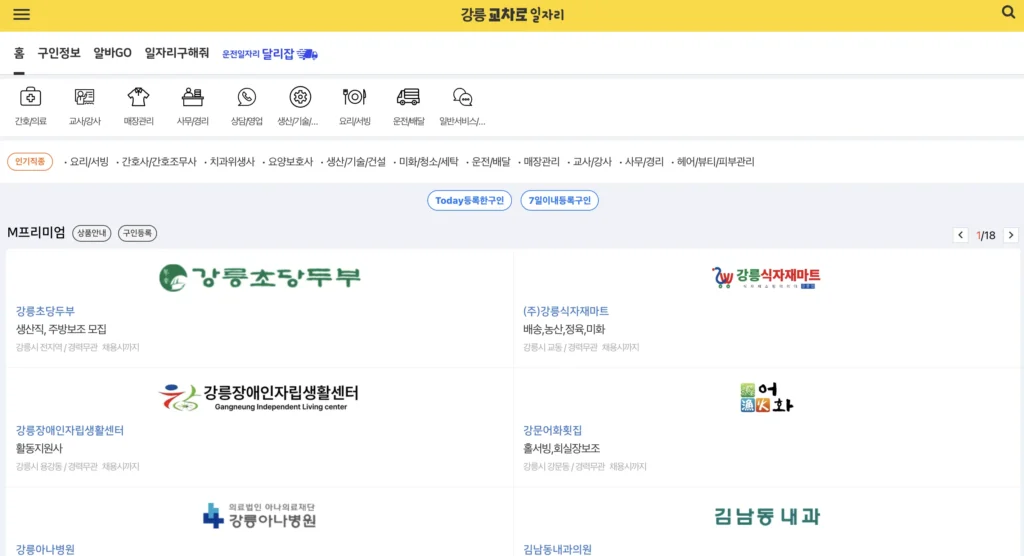Open the 달리잡 driving jobs banner

(270, 54)
